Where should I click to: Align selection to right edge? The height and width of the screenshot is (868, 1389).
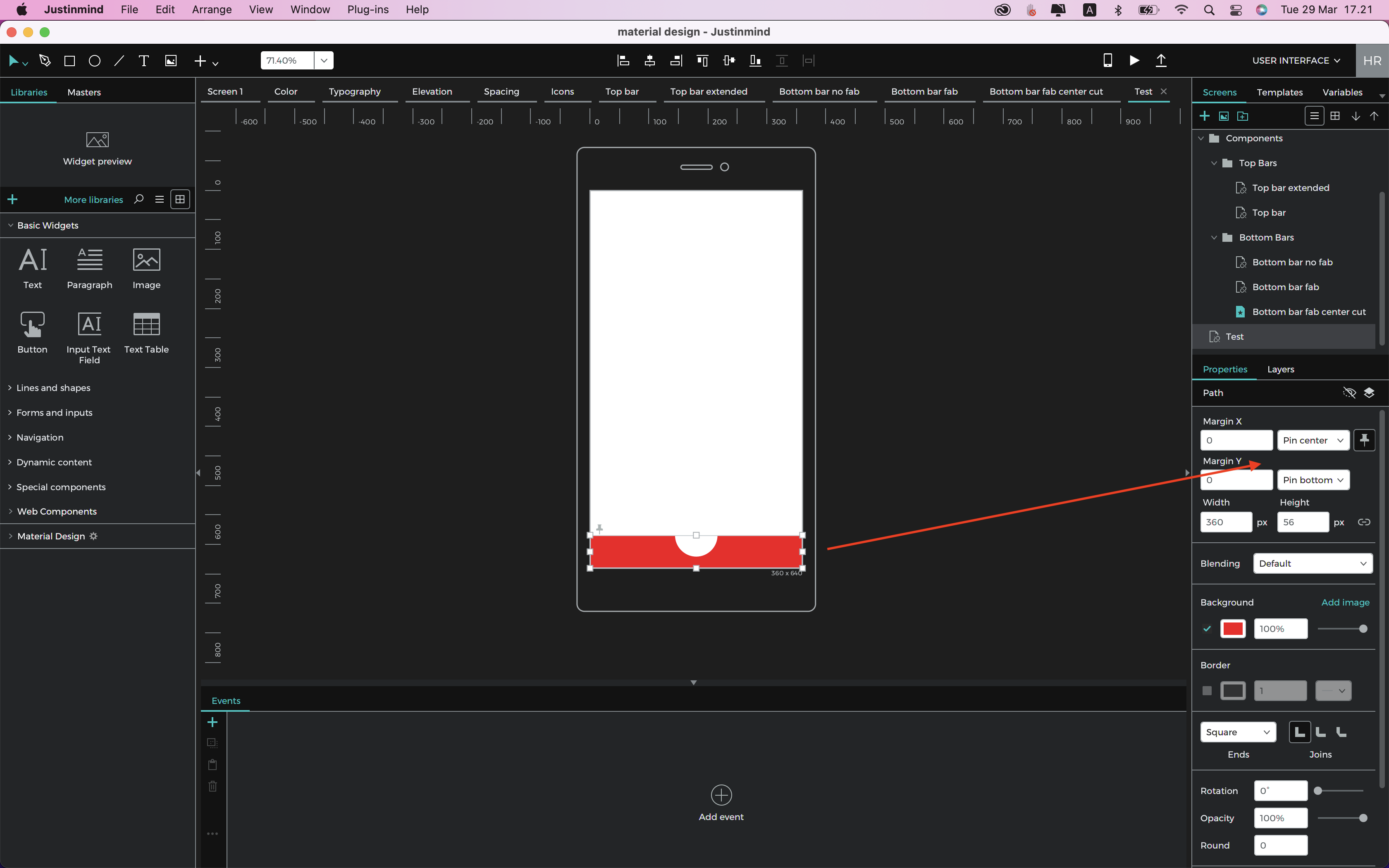676,60
